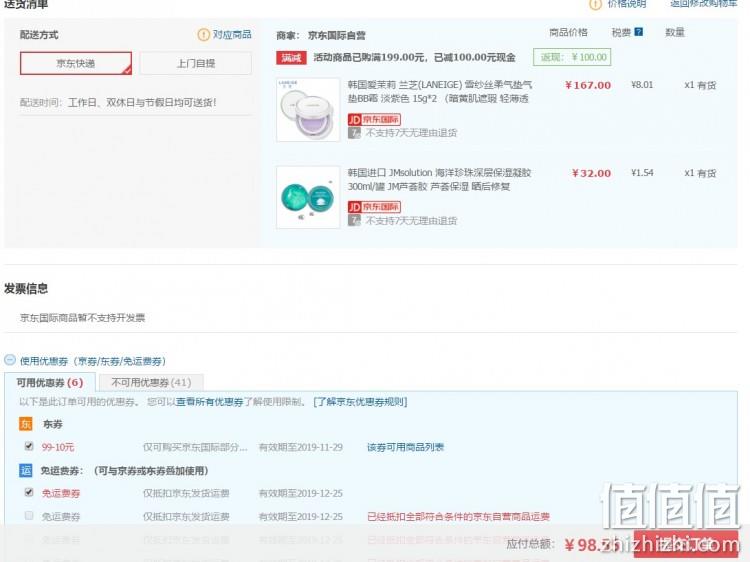Click 京东国际 badge under JMsolution item

tap(374, 207)
